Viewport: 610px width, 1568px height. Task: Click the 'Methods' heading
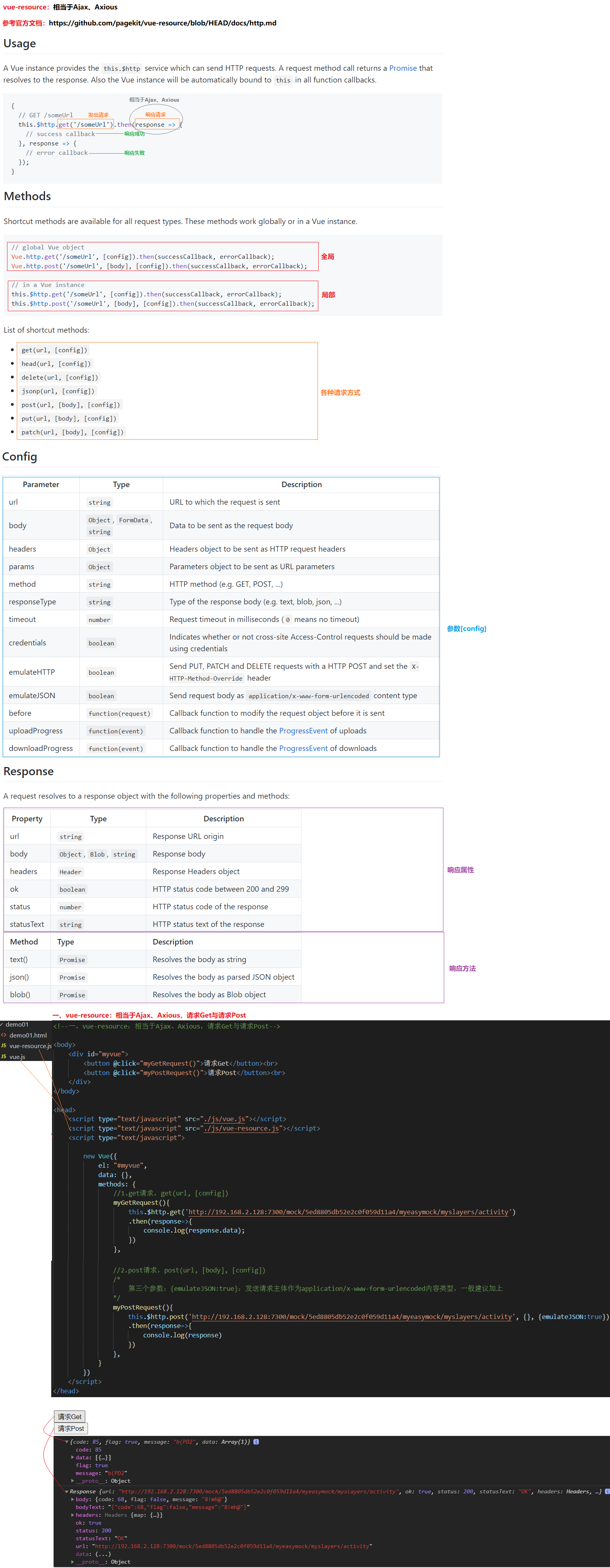click(x=27, y=196)
